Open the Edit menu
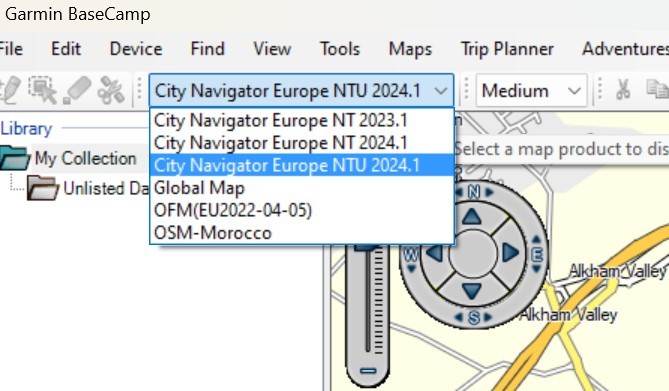Screen dimensions: 669x391 click(x=66, y=49)
